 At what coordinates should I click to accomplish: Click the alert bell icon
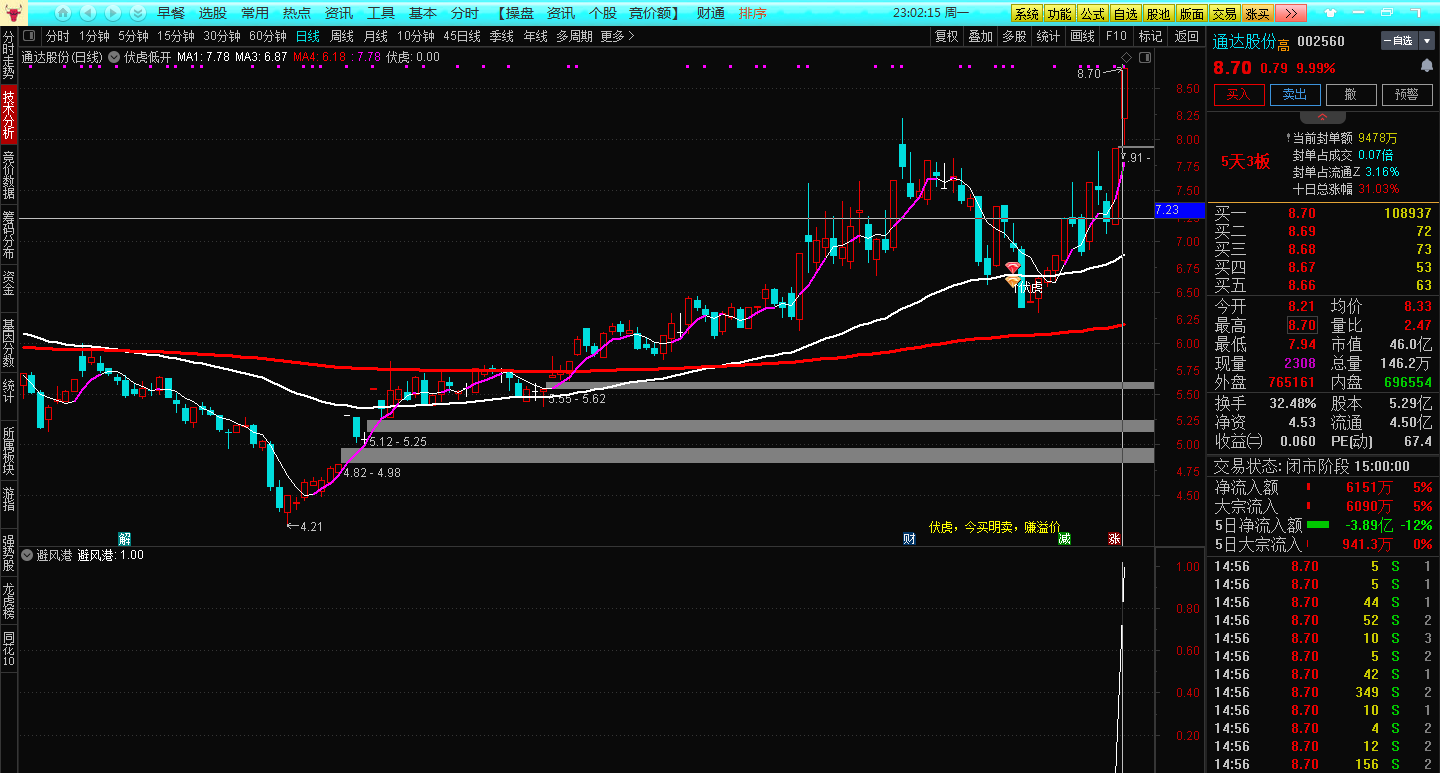point(1426,67)
